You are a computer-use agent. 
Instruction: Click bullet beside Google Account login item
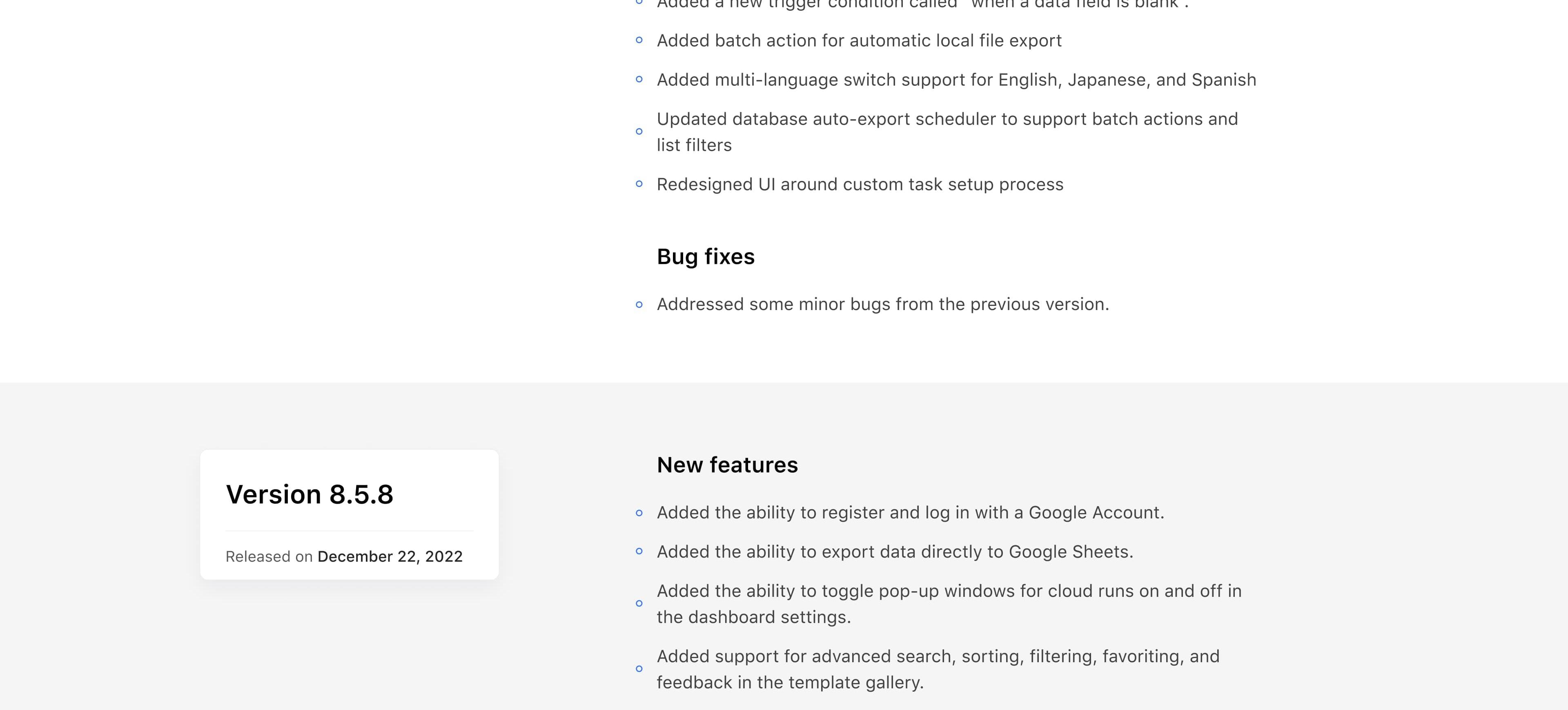pyautogui.click(x=639, y=513)
